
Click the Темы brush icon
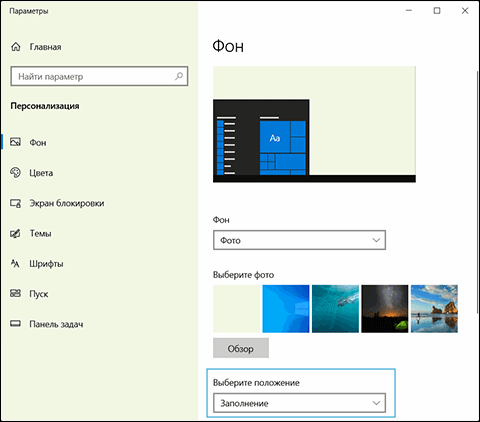click(x=15, y=233)
